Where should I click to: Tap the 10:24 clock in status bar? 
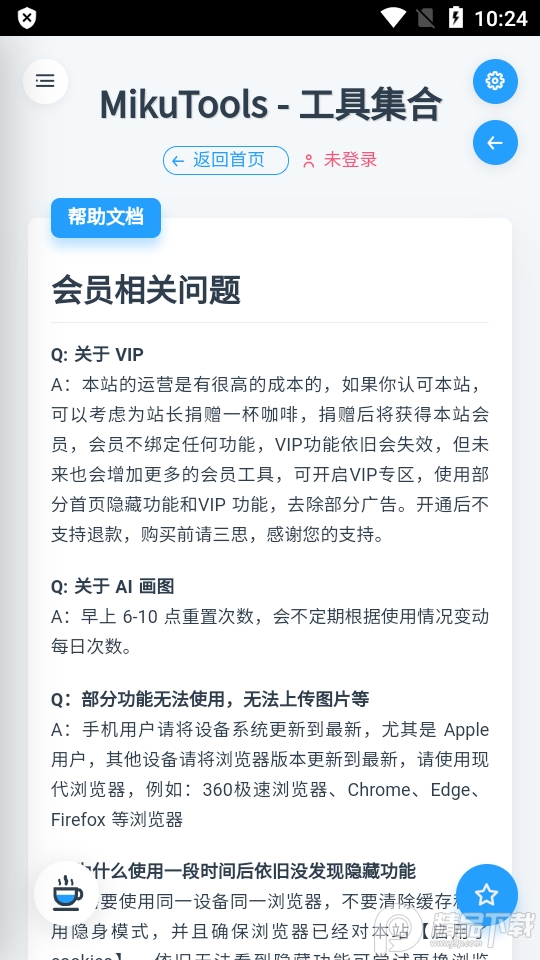[x=501, y=18]
